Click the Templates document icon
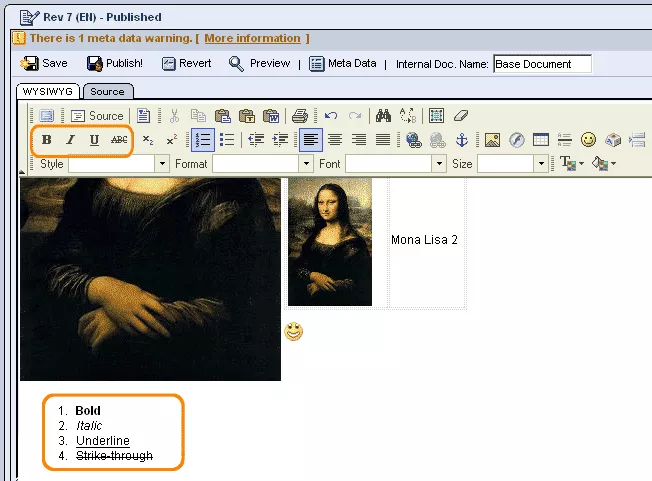Screen dimensions: 652x481 (143, 116)
